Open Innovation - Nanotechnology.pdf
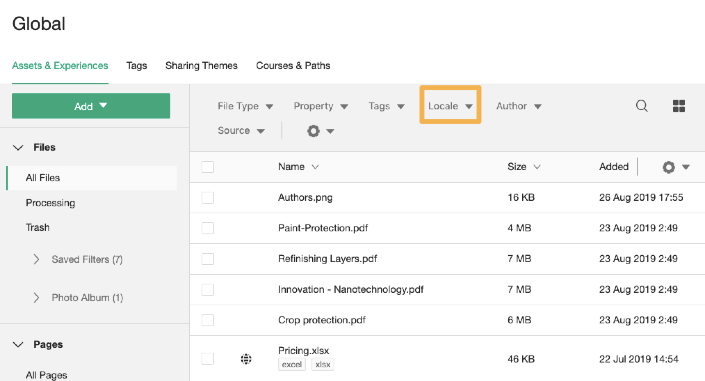This screenshot has width=705, height=381. (351, 289)
